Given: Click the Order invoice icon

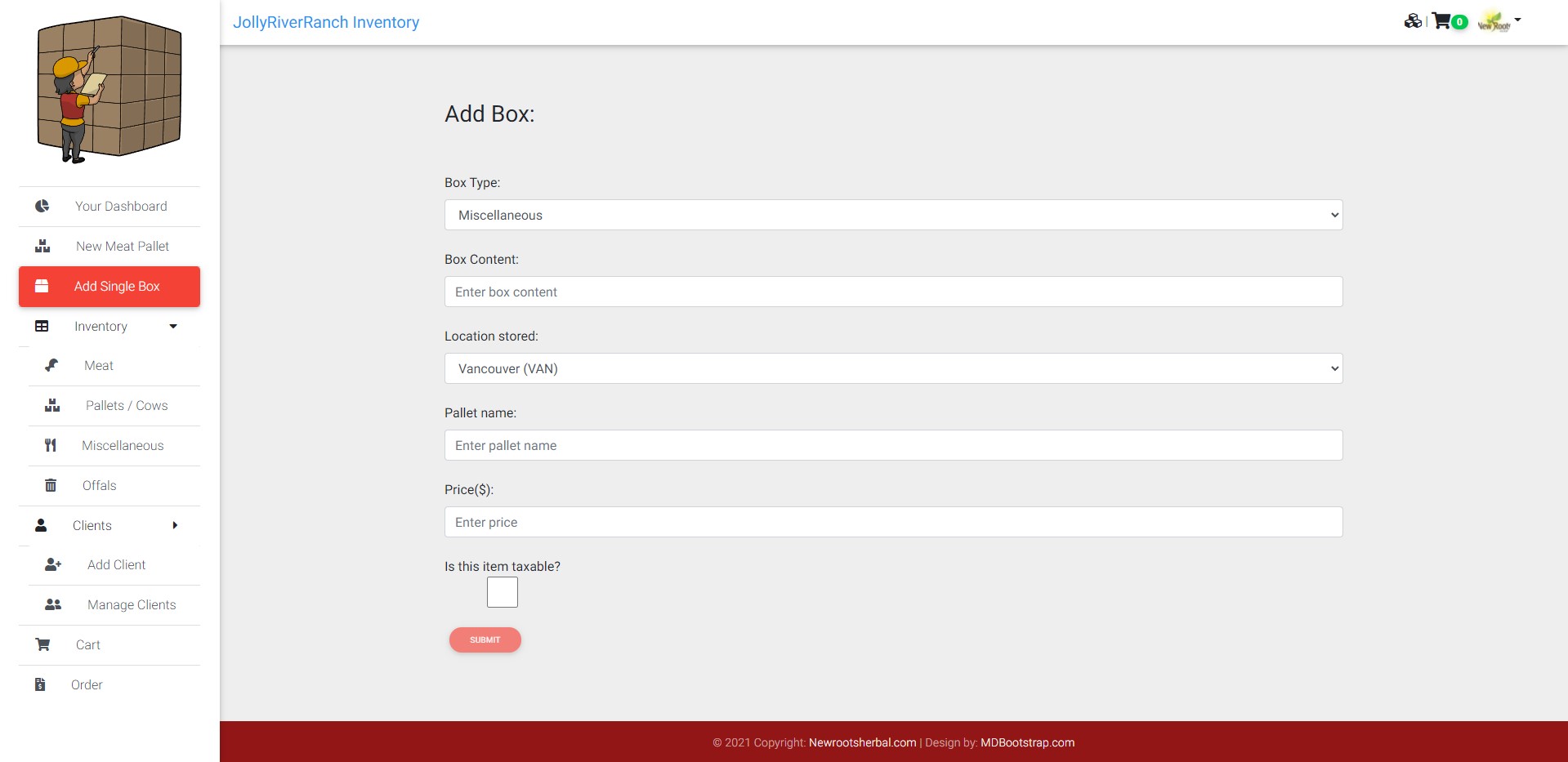Looking at the screenshot, I should (x=40, y=684).
